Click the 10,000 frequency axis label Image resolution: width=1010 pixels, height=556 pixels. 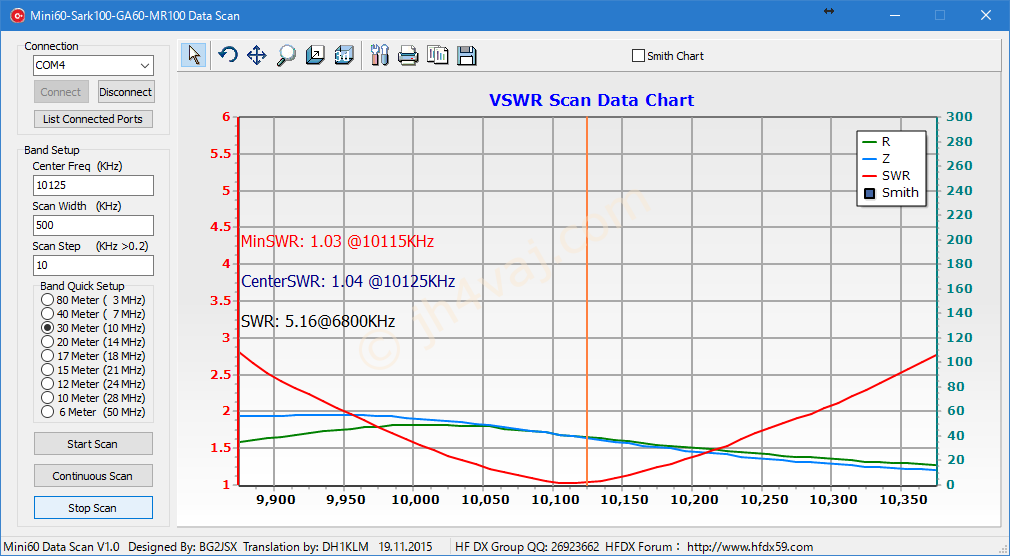point(414,499)
